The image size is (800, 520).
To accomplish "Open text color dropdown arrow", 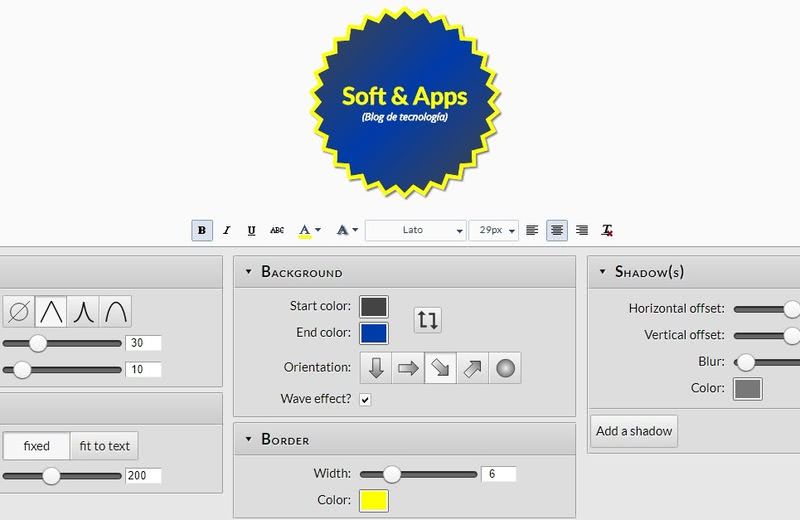I will tap(318, 230).
